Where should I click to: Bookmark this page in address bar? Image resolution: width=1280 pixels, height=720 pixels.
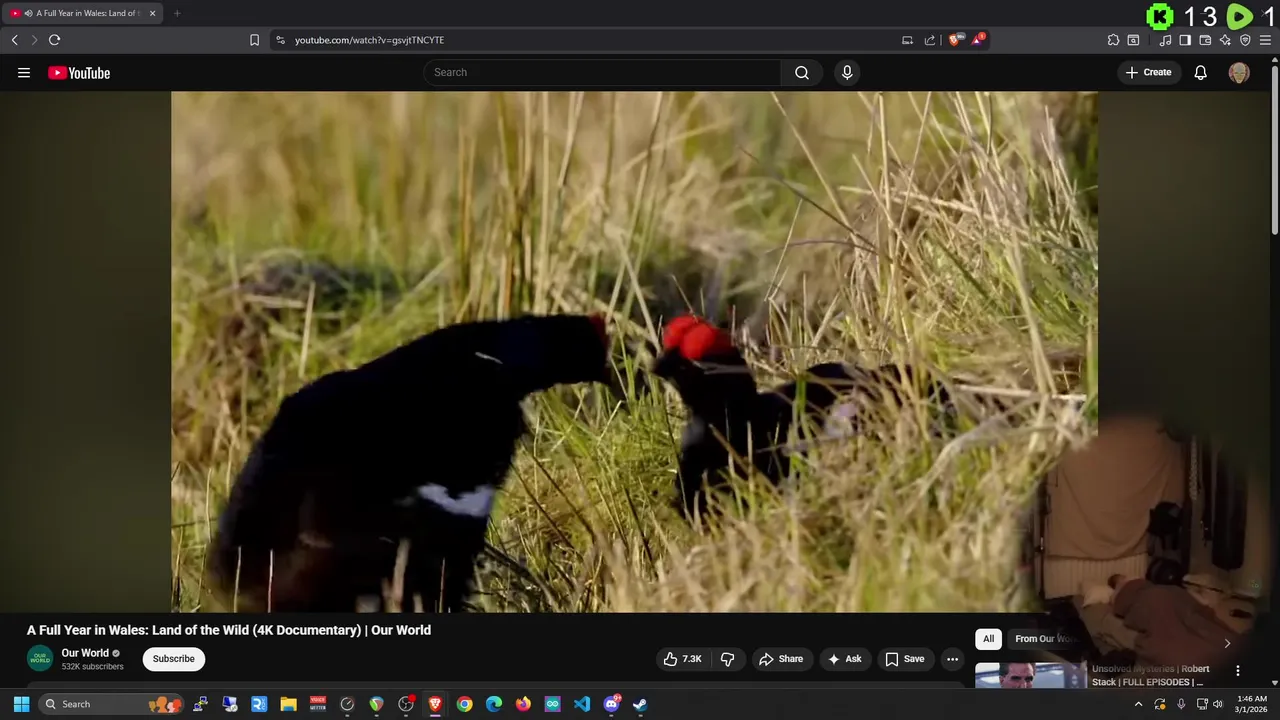coord(254,40)
